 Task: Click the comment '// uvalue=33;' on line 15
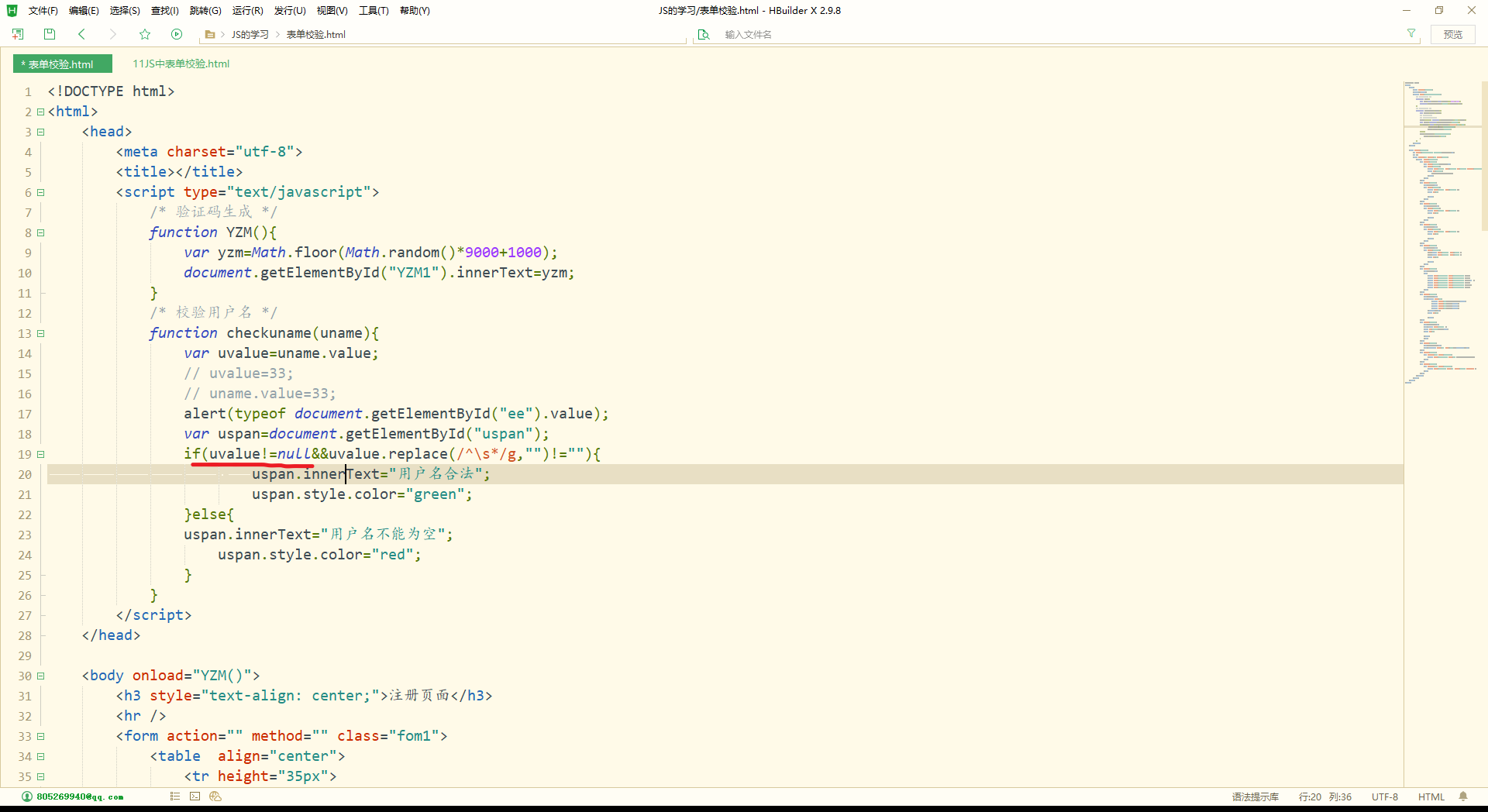[x=239, y=373]
